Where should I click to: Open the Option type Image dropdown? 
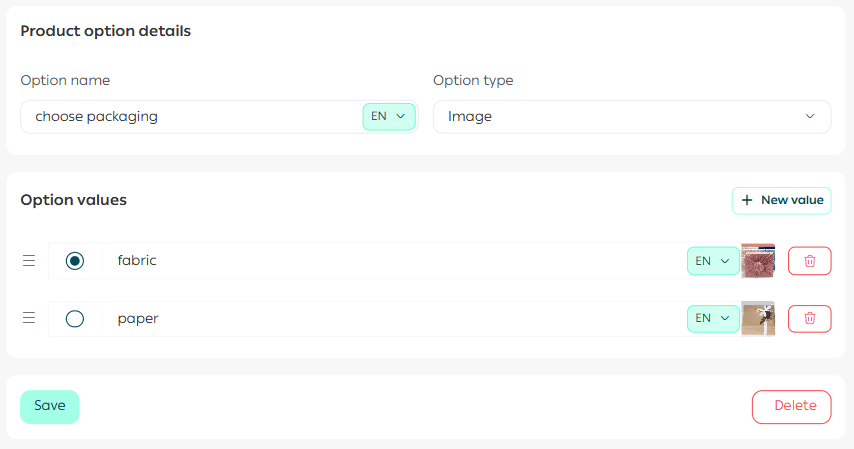click(x=631, y=117)
